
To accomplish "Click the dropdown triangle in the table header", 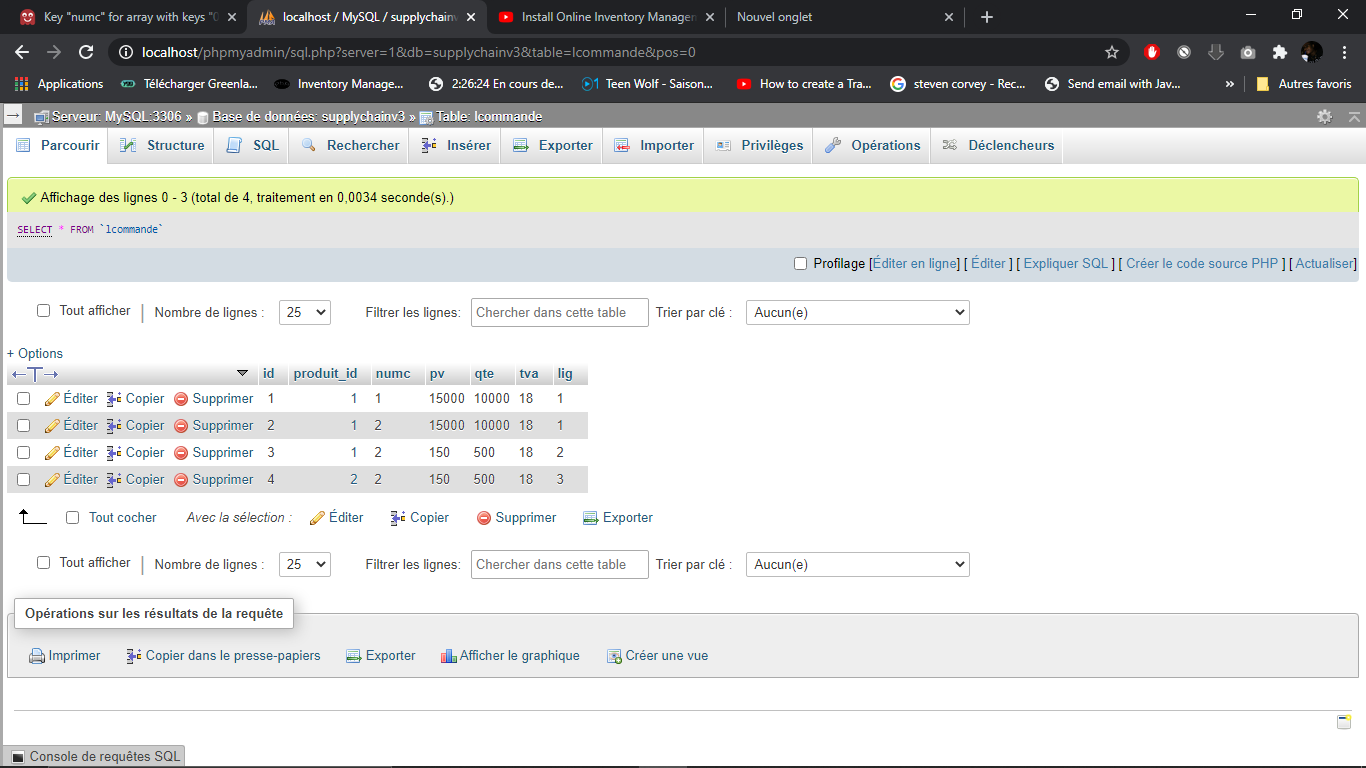I will 242,373.
